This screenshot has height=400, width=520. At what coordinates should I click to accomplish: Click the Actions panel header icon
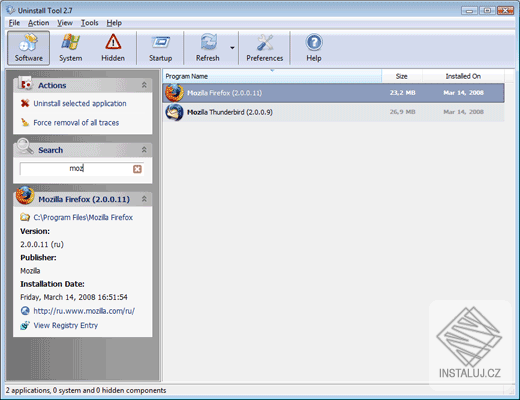(x=26, y=84)
